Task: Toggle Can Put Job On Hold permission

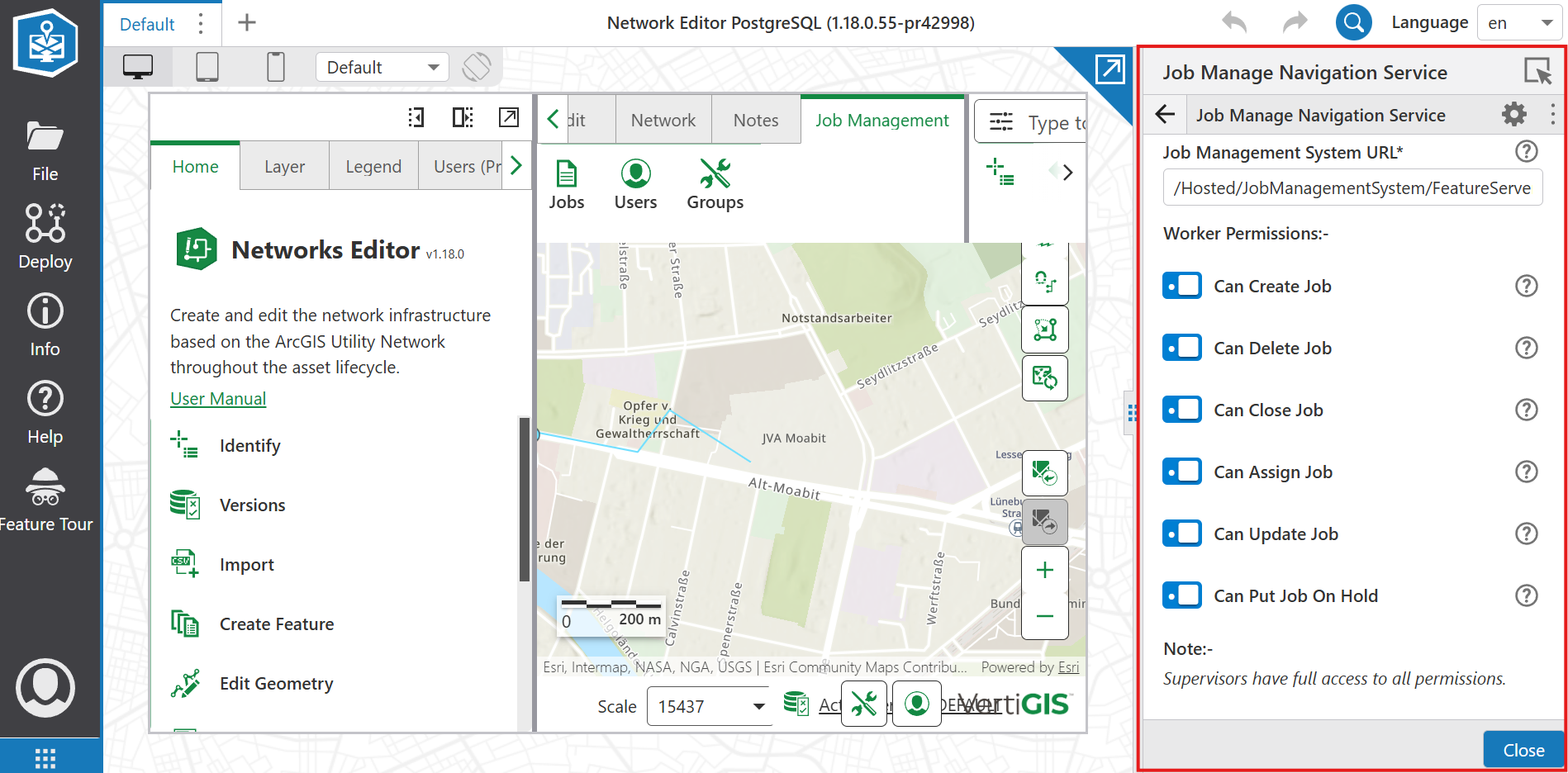Action: tap(1182, 595)
